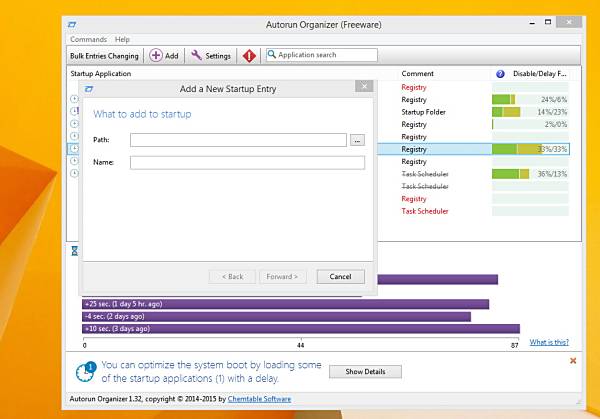
Task: Click the Path input field
Action: coord(238,140)
